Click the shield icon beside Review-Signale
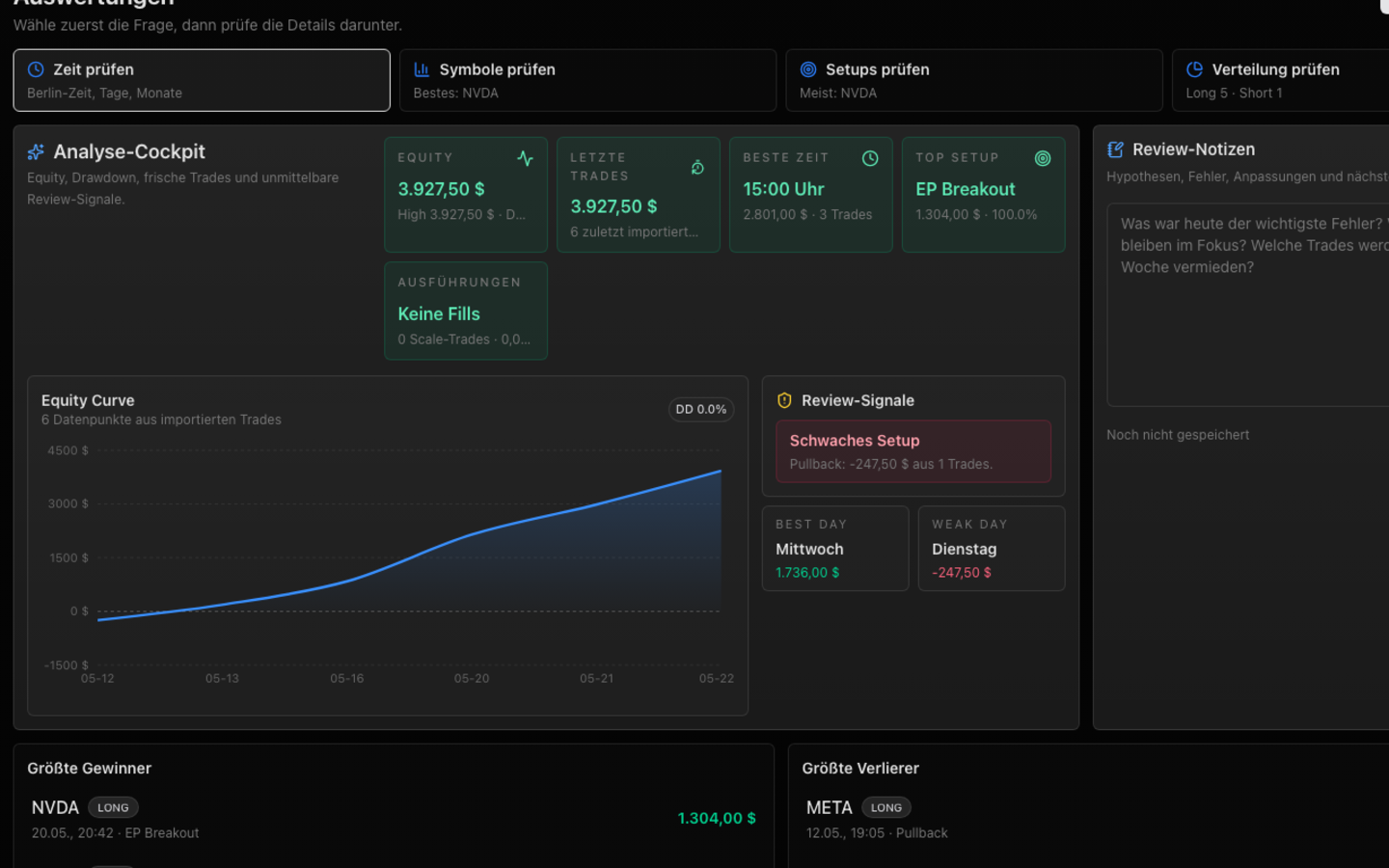1389x868 pixels. tap(784, 400)
